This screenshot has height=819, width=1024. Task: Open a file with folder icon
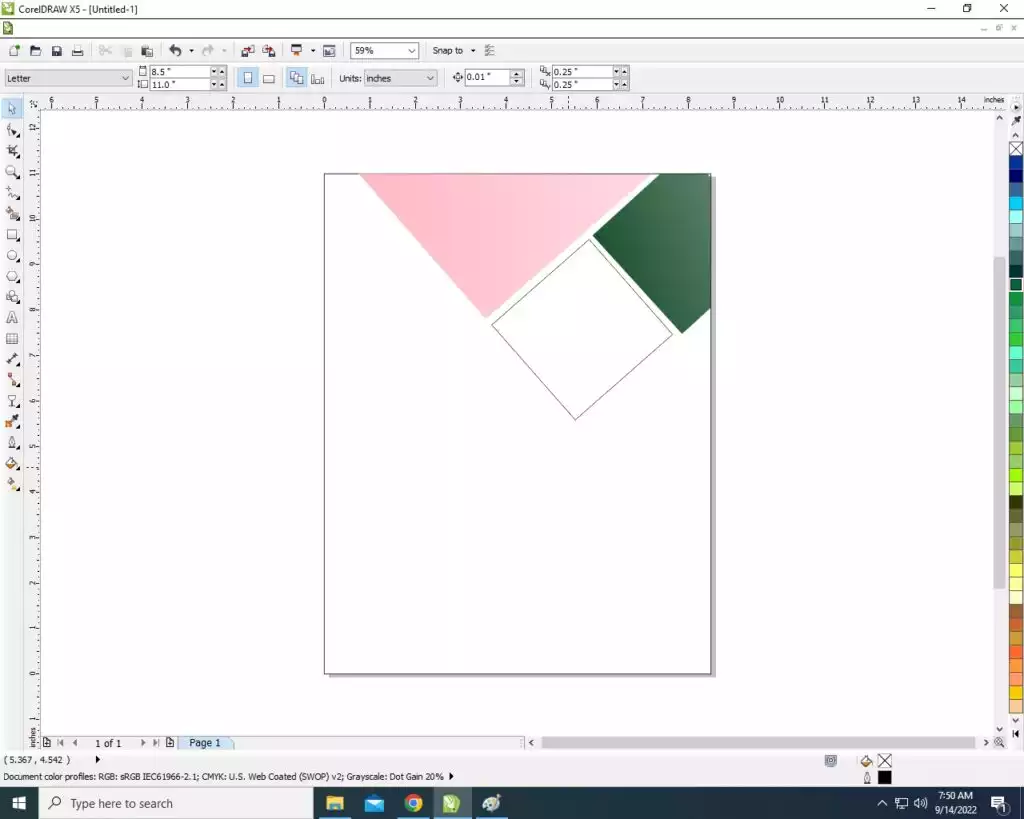35,50
